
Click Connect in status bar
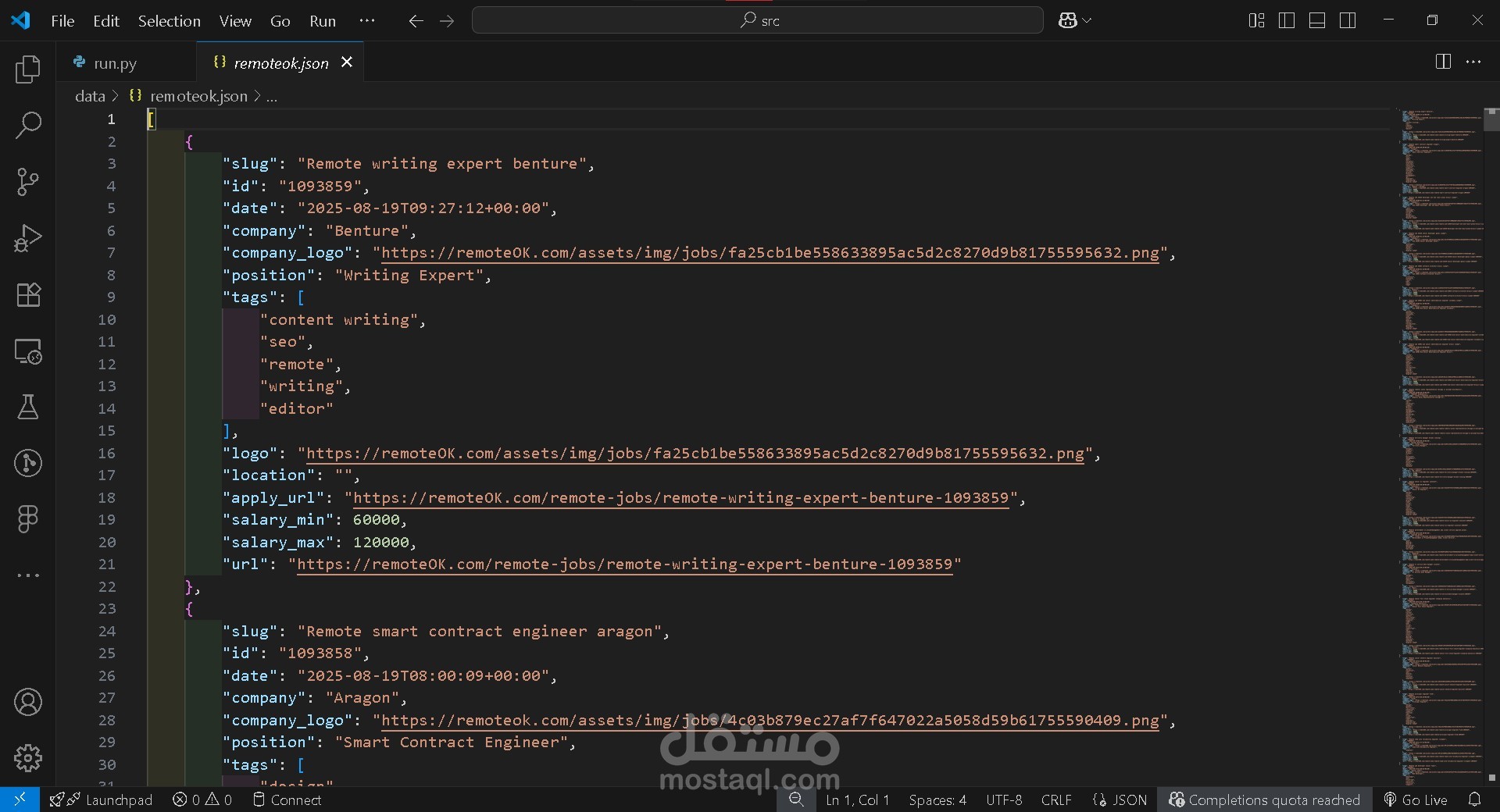pos(287,800)
